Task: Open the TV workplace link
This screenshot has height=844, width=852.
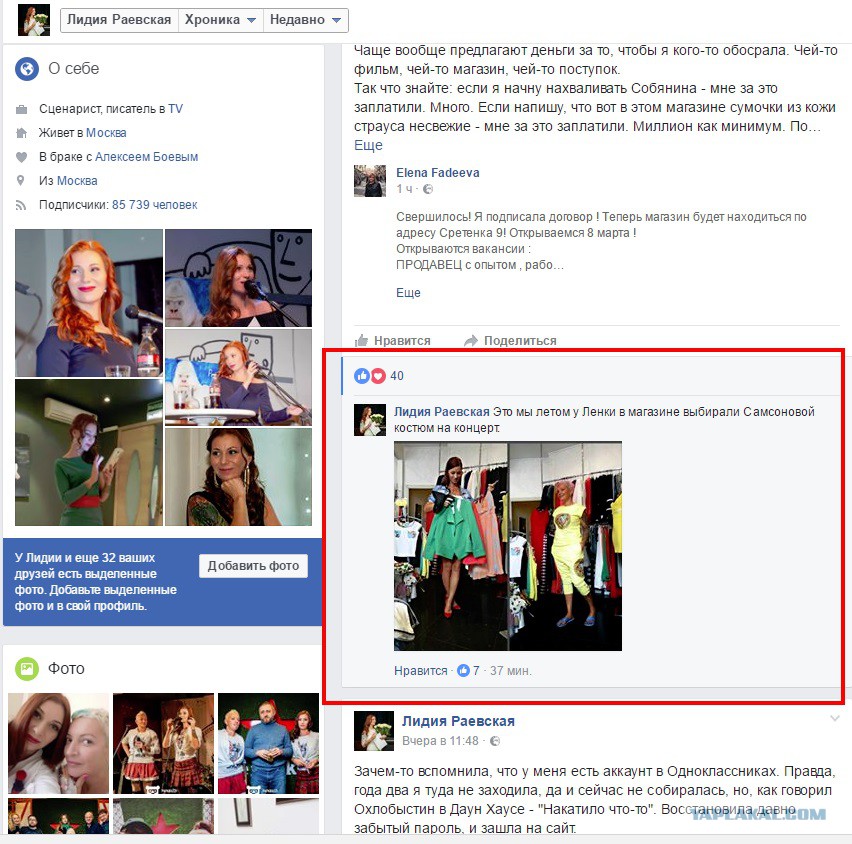Action: coord(176,109)
